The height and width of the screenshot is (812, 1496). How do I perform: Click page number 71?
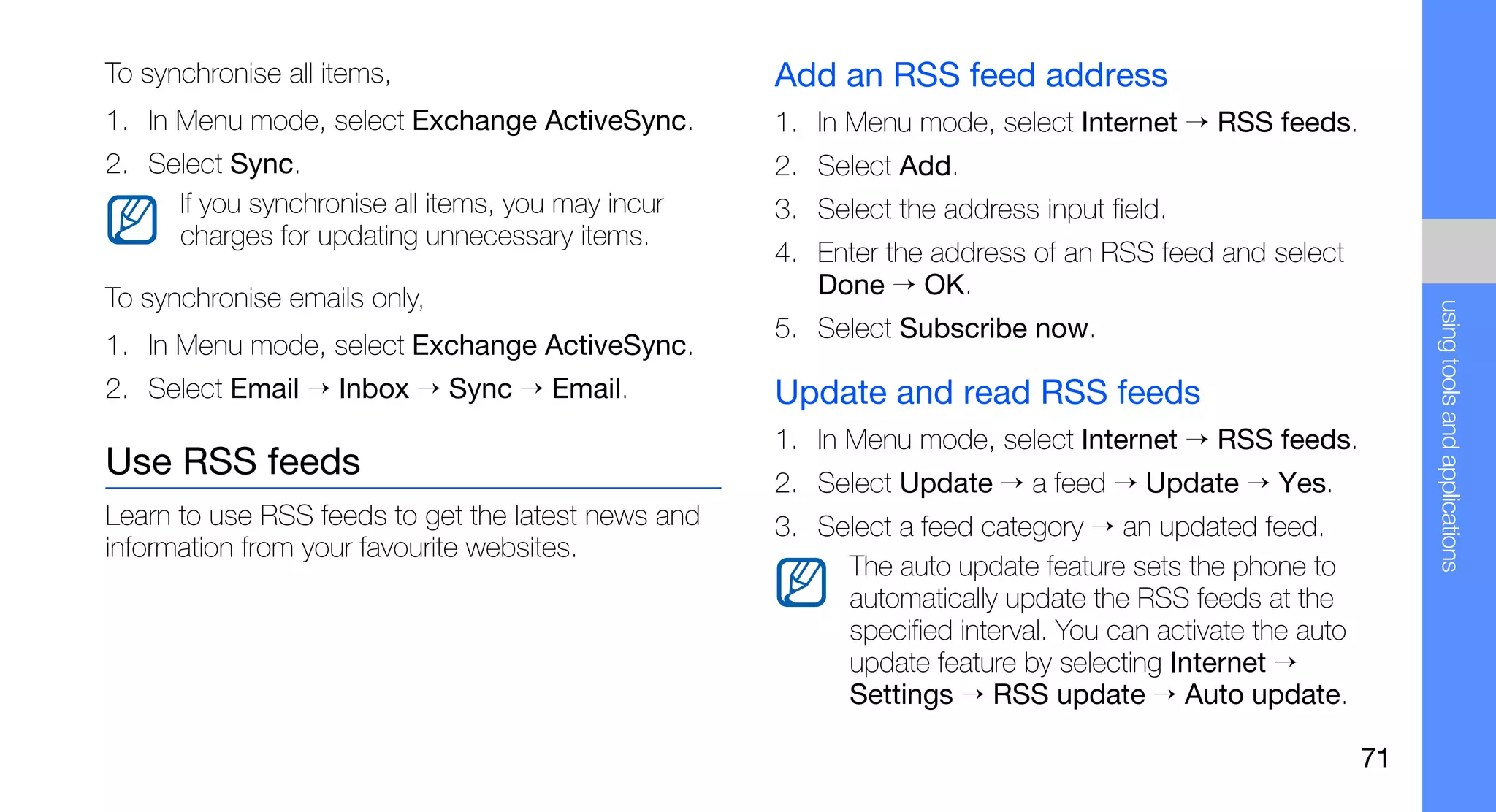1375,758
